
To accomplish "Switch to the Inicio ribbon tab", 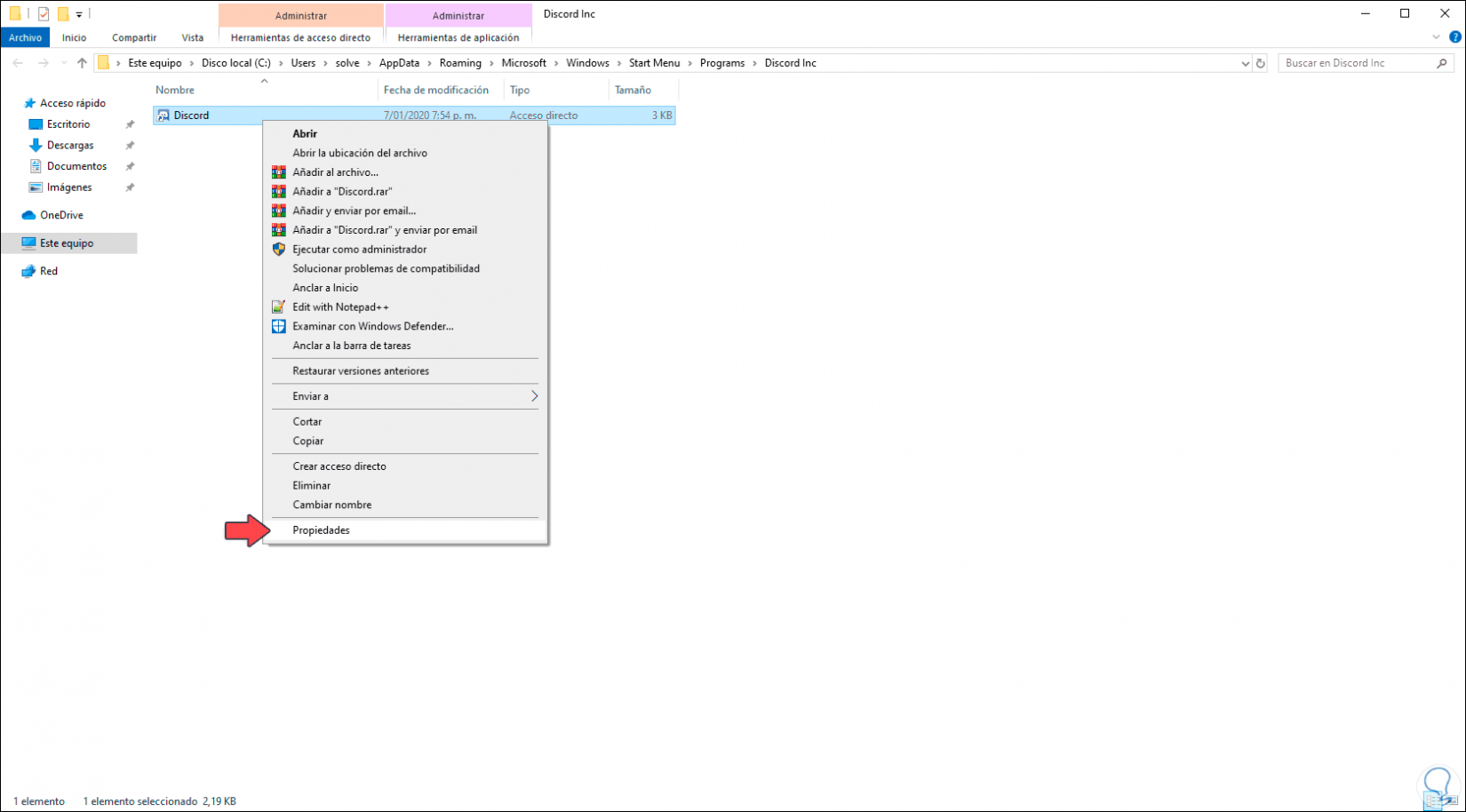I will [x=74, y=37].
